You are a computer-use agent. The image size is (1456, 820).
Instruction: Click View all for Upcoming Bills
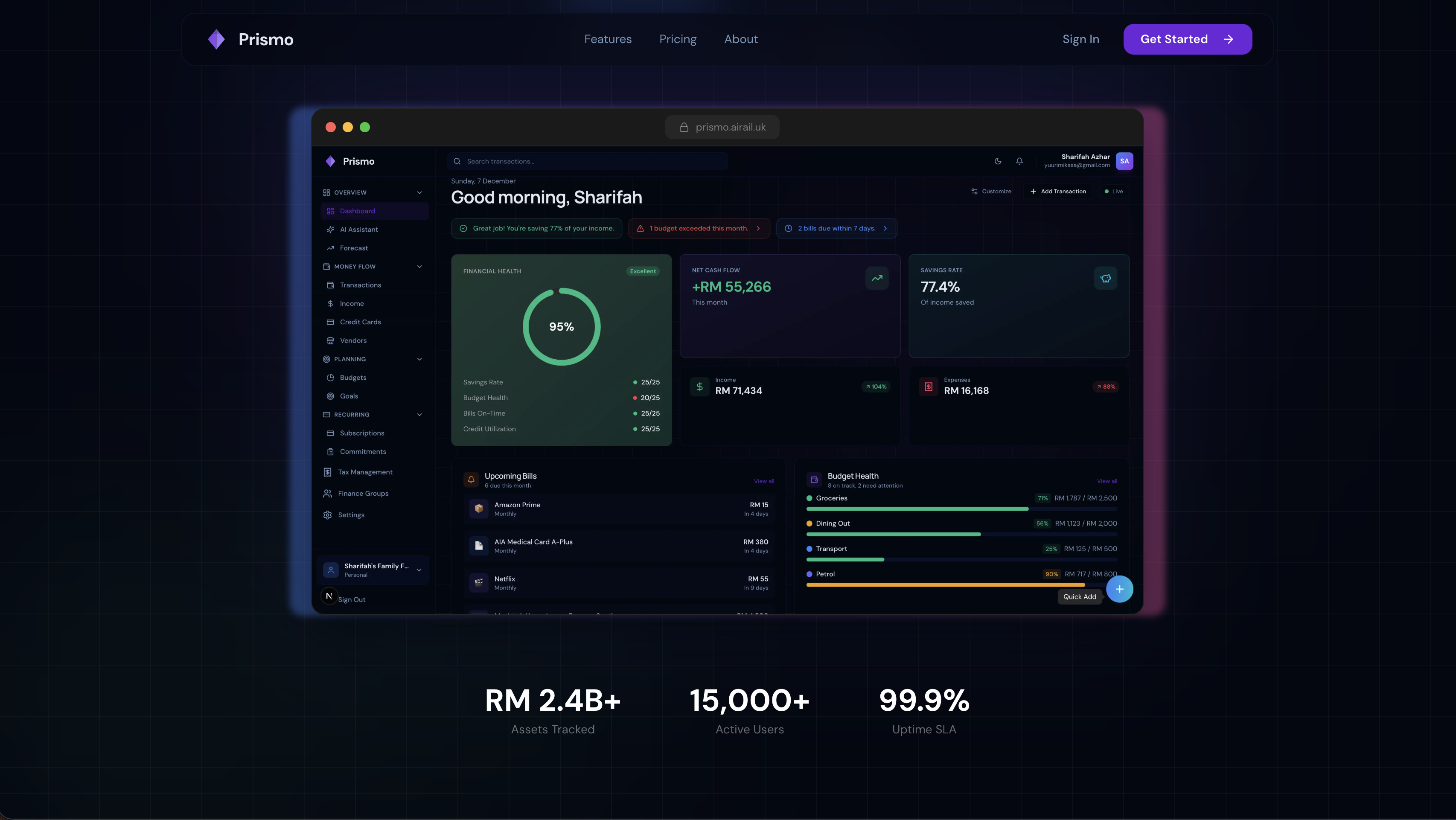(x=763, y=482)
